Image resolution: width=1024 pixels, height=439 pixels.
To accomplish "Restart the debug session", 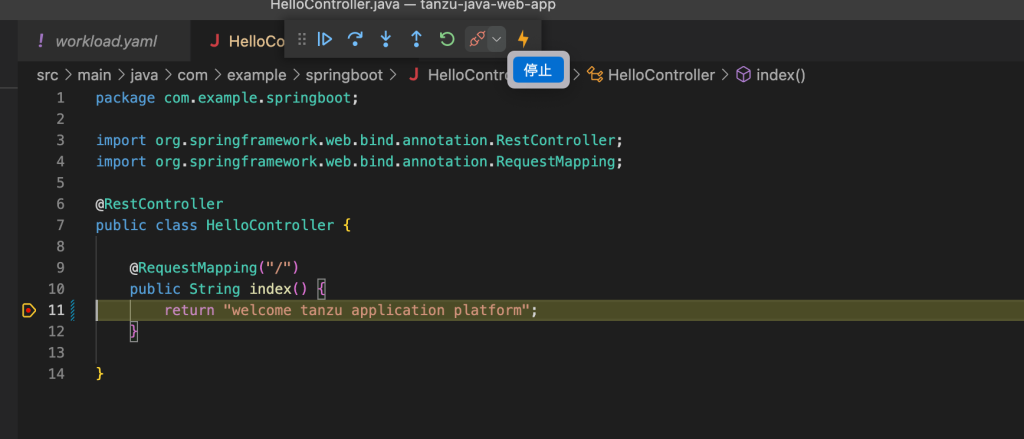I will click(x=447, y=39).
